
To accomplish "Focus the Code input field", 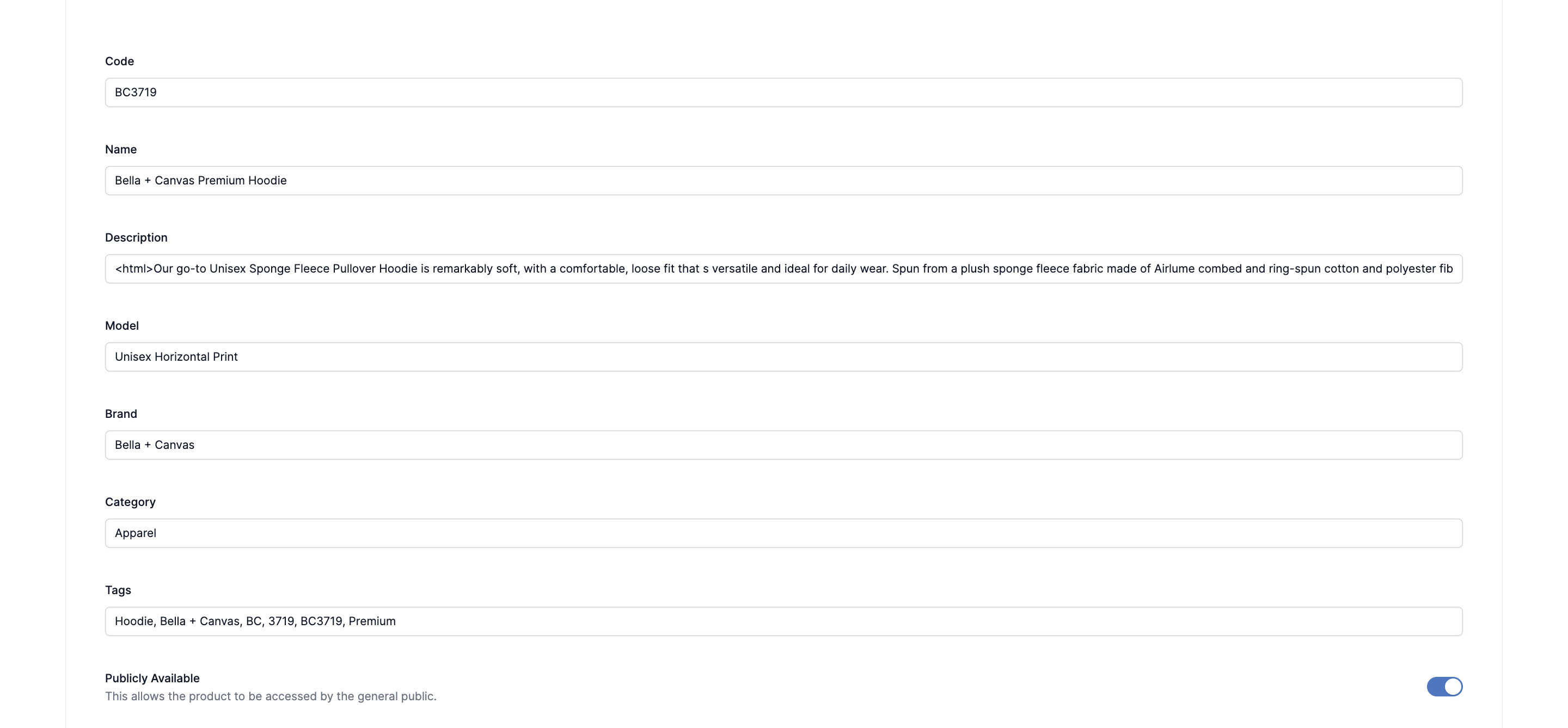I will click(783, 92).
